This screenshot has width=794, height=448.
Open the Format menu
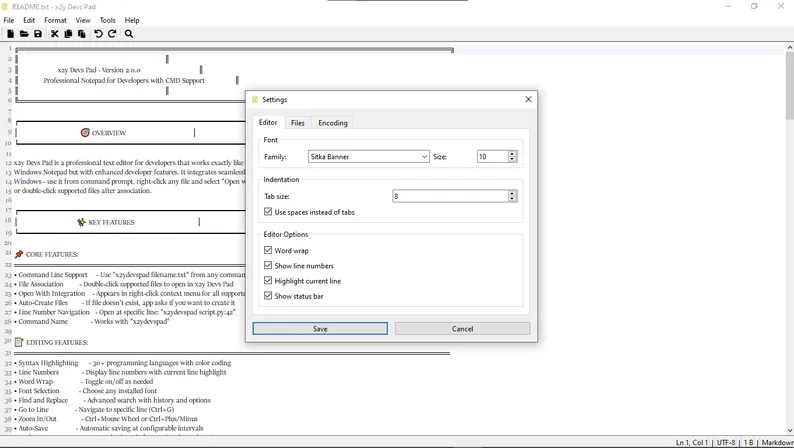point(55,20)
